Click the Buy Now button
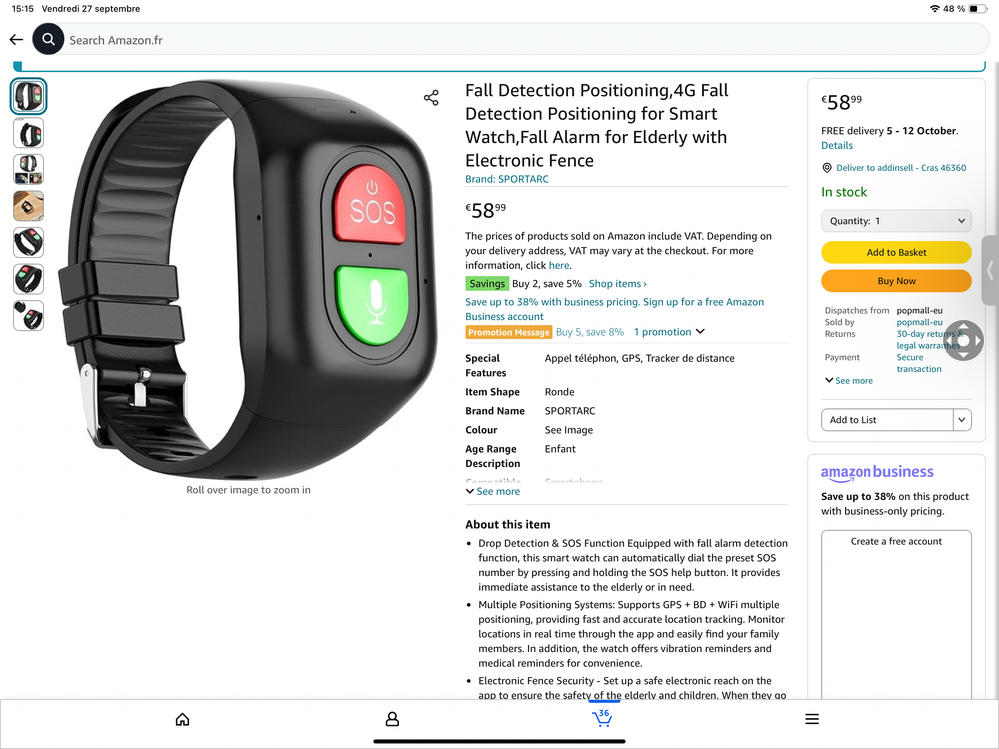Image resolution: width=999 pixels, height=749 pixels. 896,281
